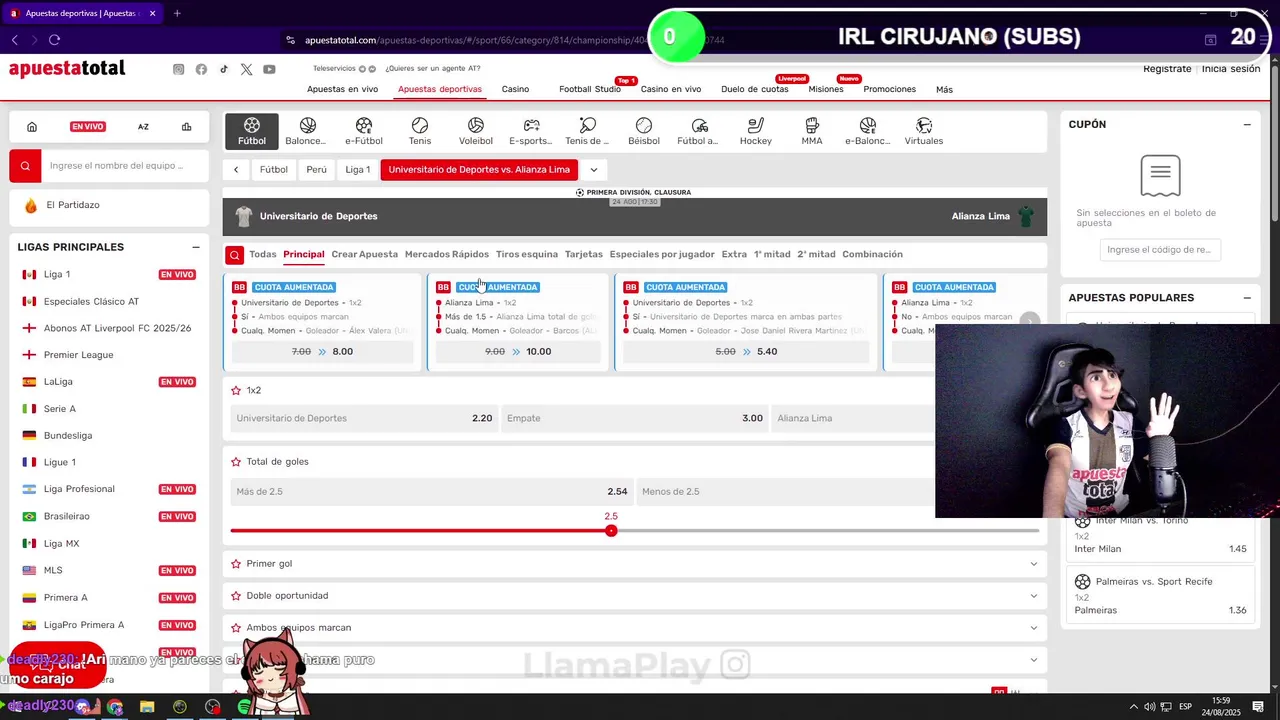Screen dimensions: 1280x720
Task: Switch to Crear Apuesta tab
Action: pyautogui.click(x=365, y=255)
